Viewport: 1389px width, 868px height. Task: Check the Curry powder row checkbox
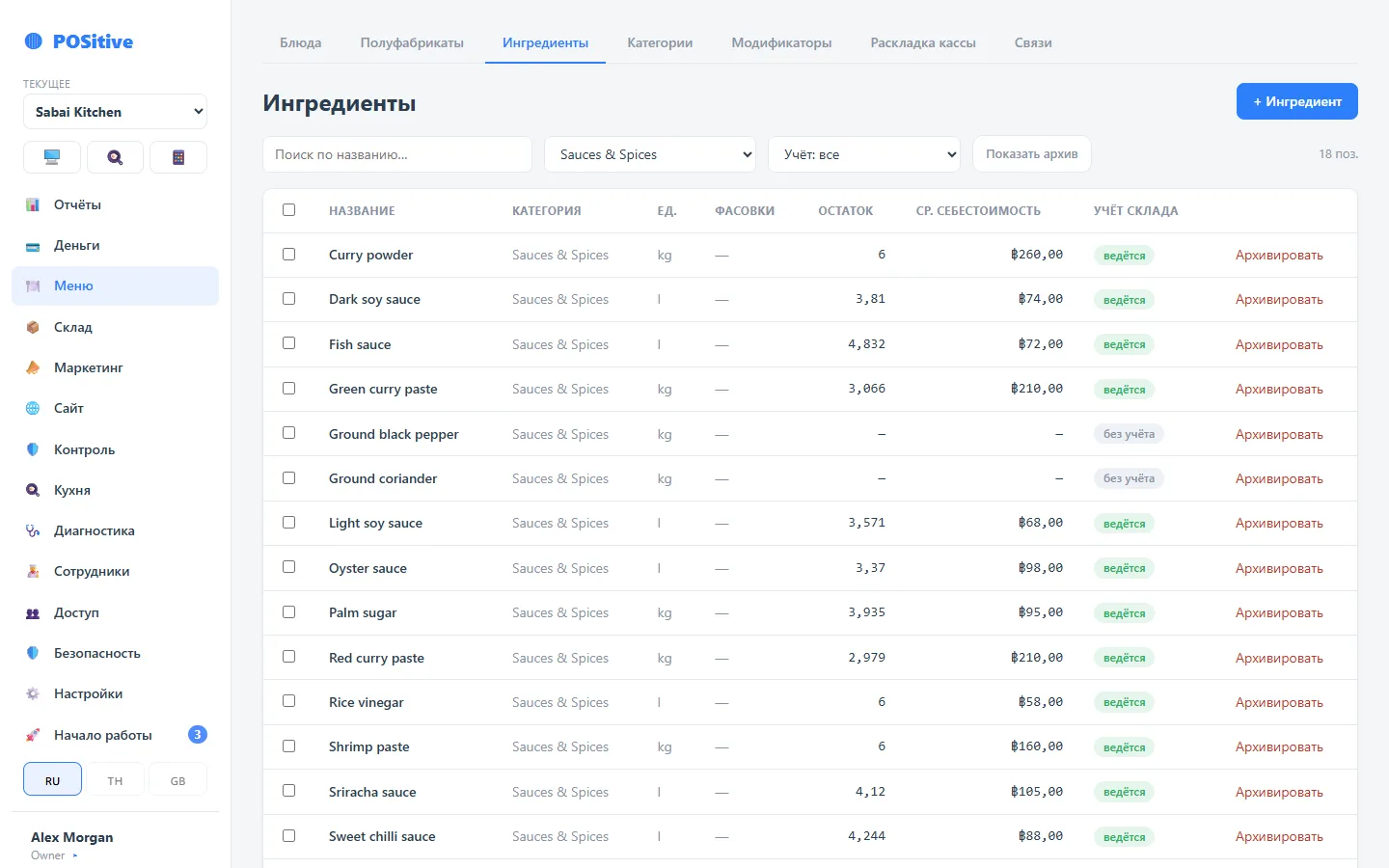pyautogui.click(x=288, y=255)
